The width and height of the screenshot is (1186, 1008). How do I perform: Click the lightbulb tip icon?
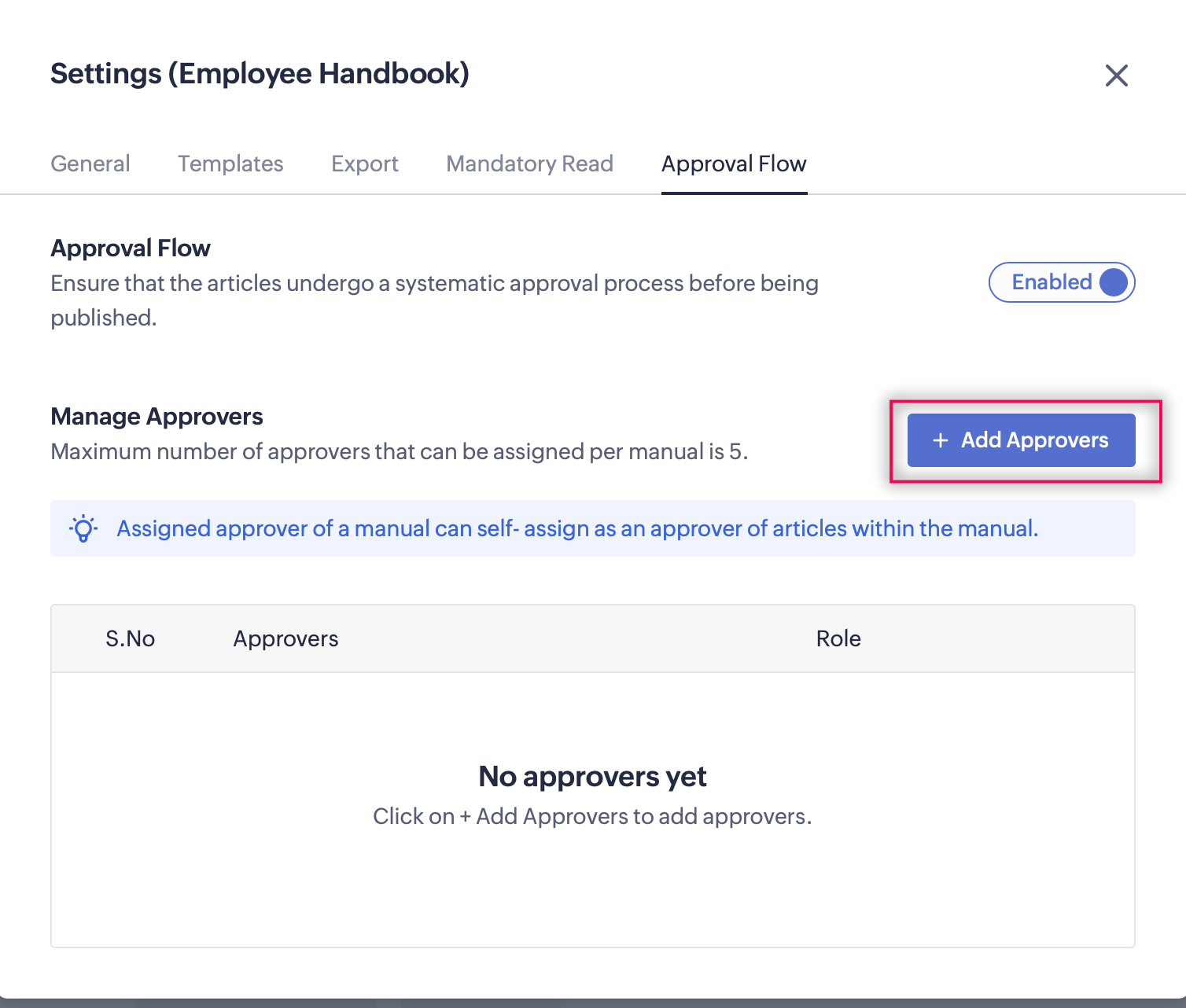coord(83,528)
